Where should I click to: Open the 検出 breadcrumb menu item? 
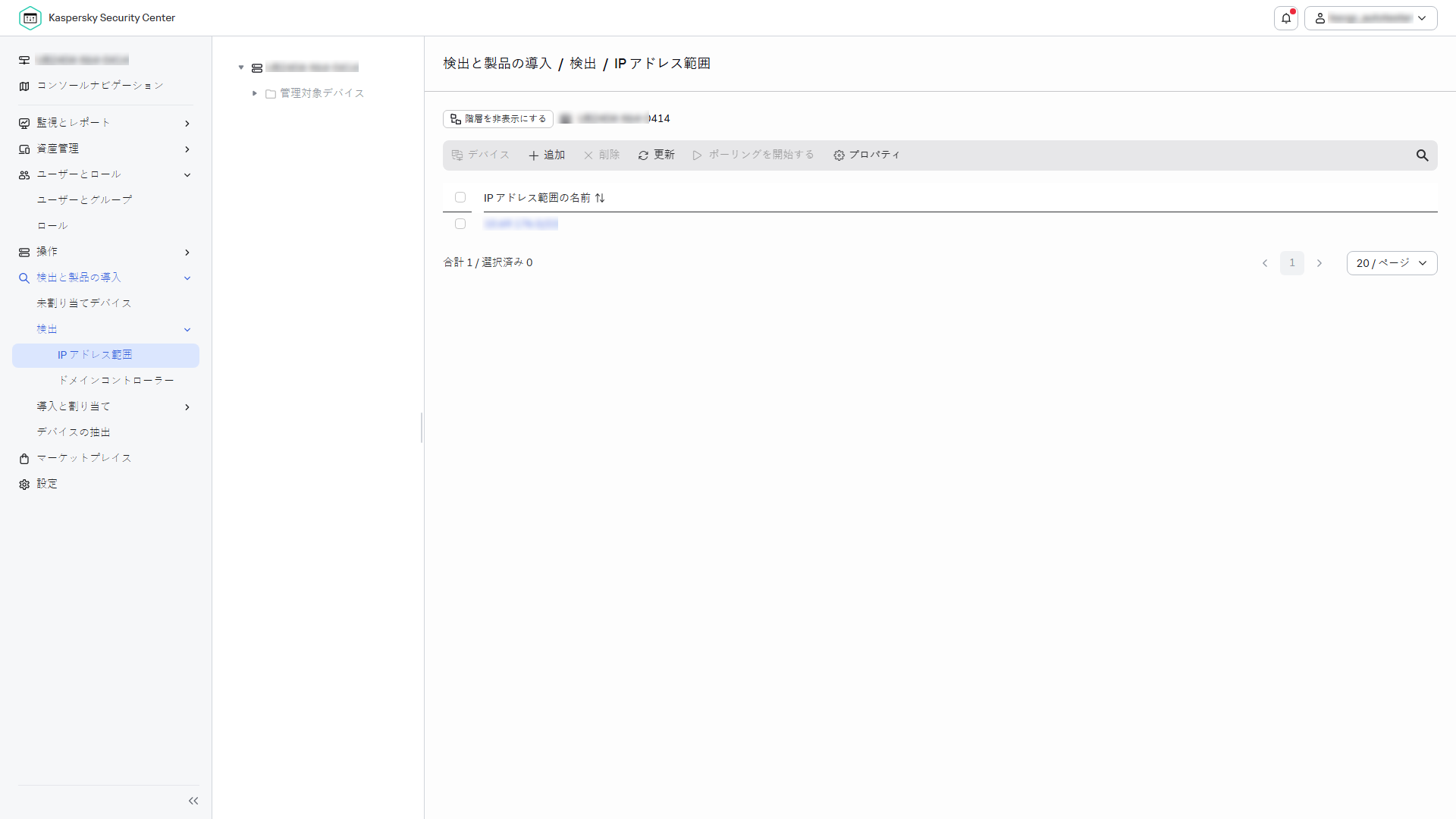click(584, 64)
